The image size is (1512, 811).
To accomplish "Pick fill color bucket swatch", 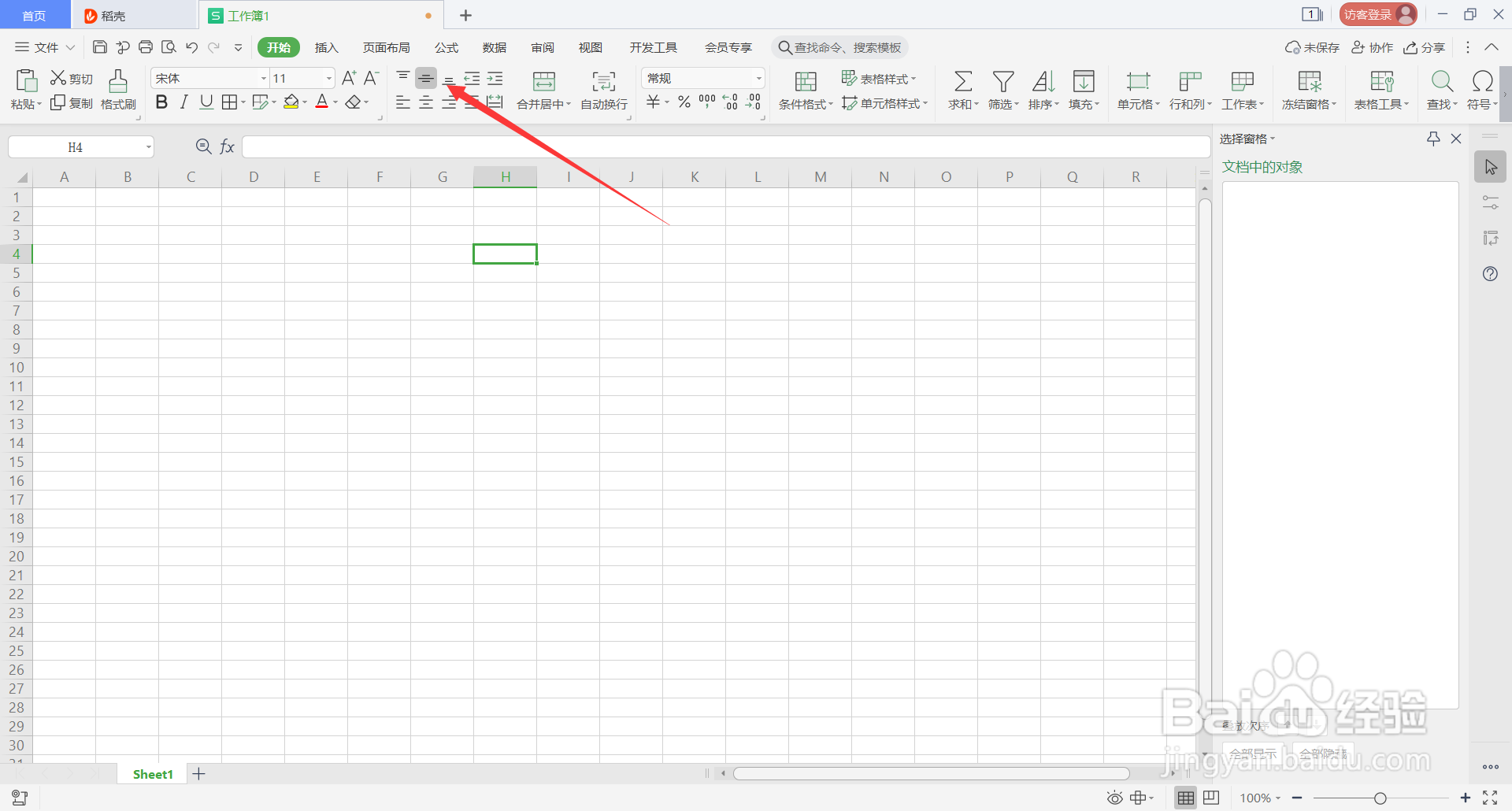I will pos(291,102).
